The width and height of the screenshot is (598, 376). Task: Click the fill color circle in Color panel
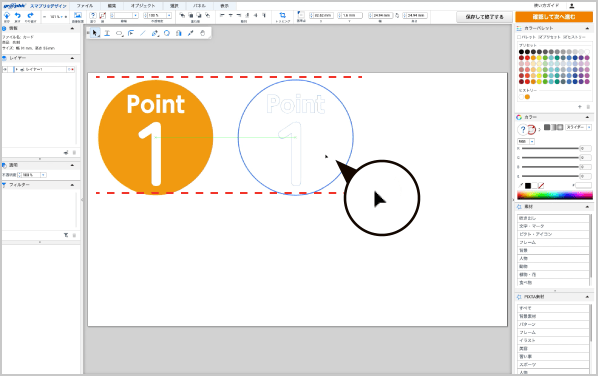[522, 130]
